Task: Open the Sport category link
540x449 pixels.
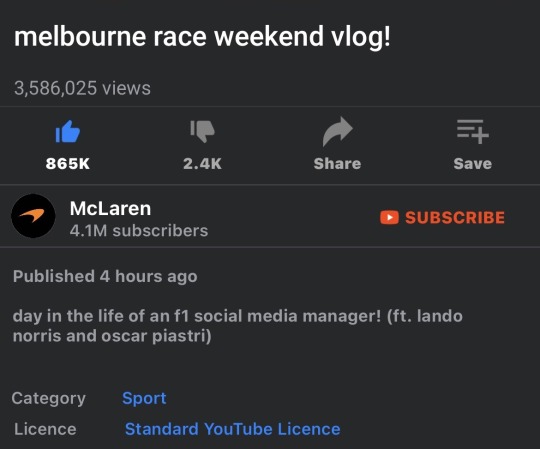Action: click(144, 398)
